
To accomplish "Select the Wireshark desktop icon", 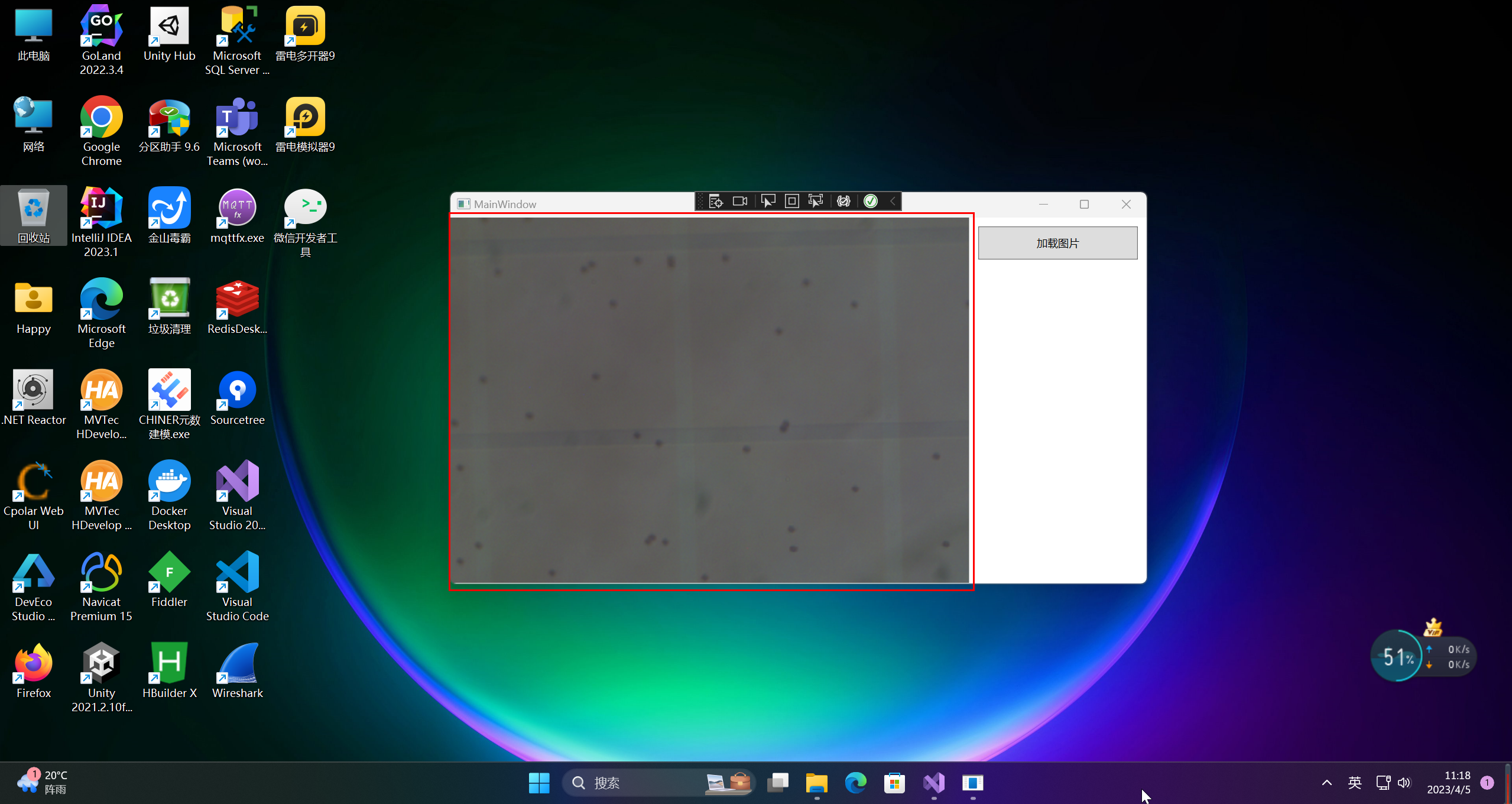I will point(237,672).
